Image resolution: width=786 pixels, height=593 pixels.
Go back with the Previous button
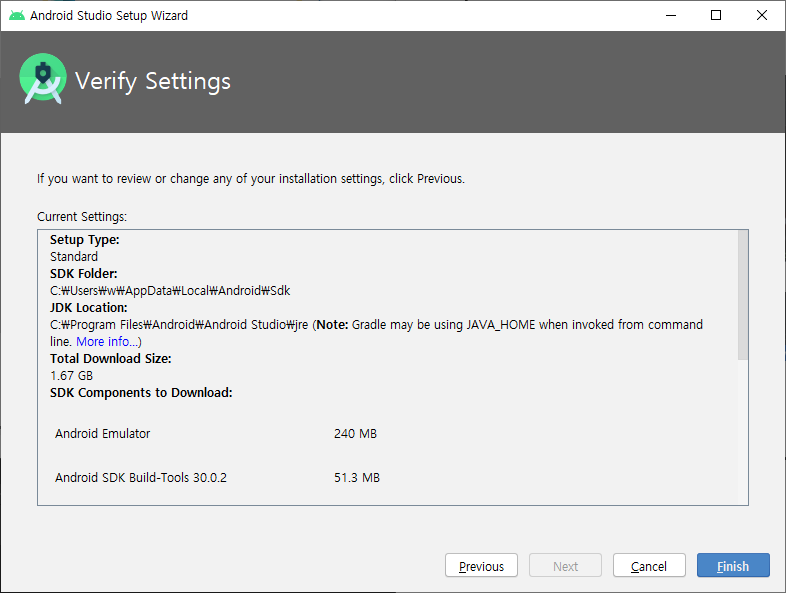click(x=481, y=565)
